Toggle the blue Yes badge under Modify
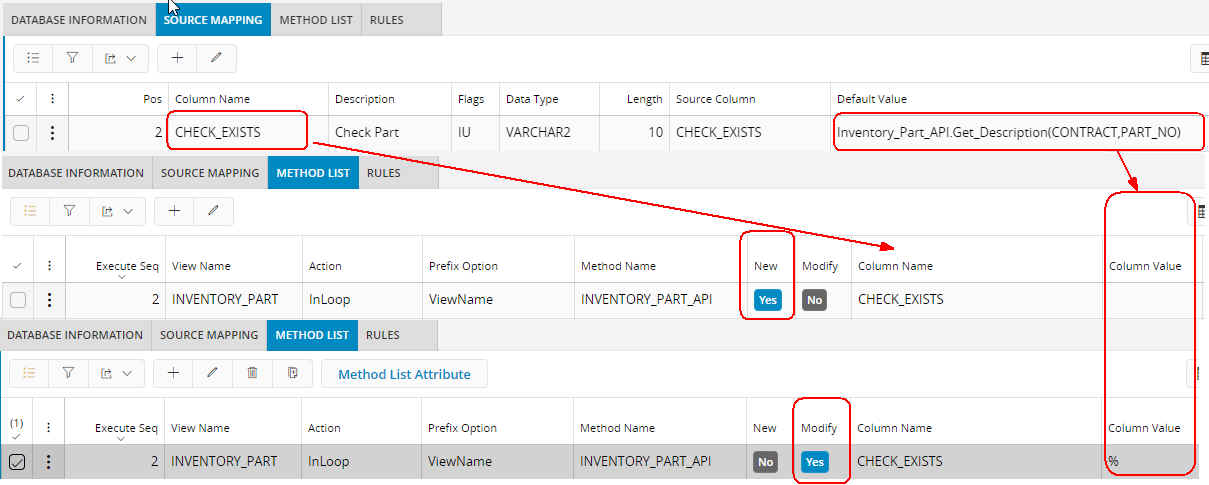Viewport: 1209px width, 485px height. (815, 462)
